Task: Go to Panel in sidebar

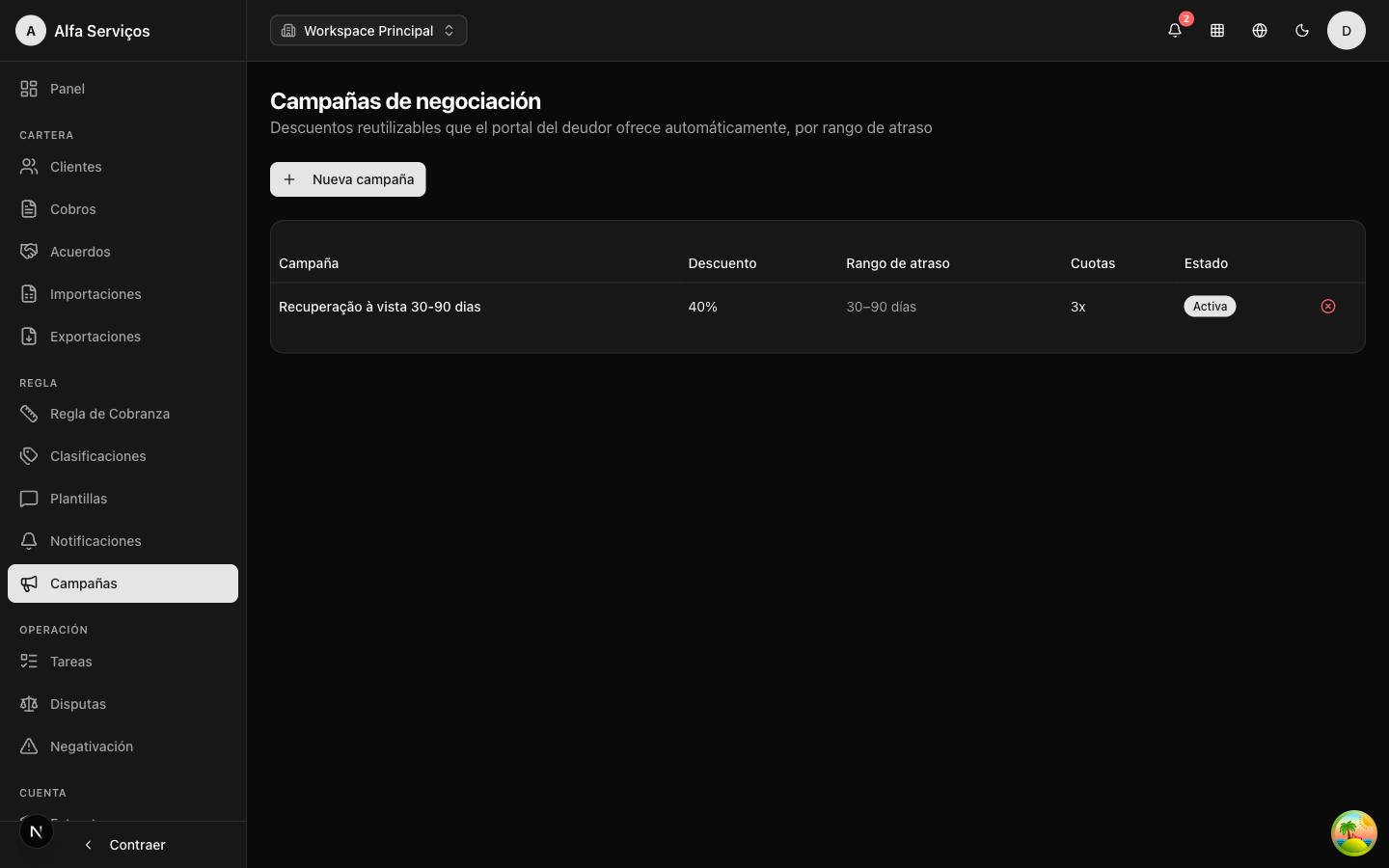Action: click(x=123, y=89)
